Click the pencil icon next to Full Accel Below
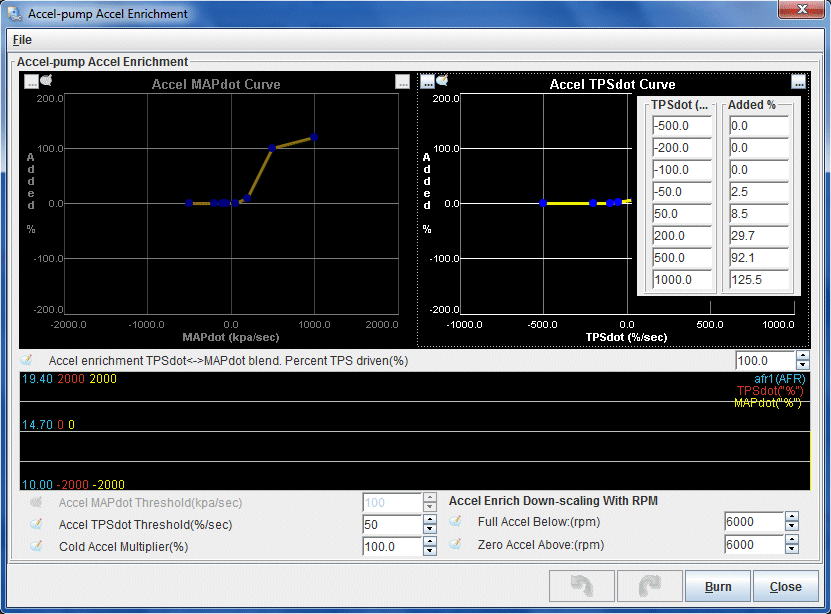This screenshot has width=831, height=614. (456, 523)
